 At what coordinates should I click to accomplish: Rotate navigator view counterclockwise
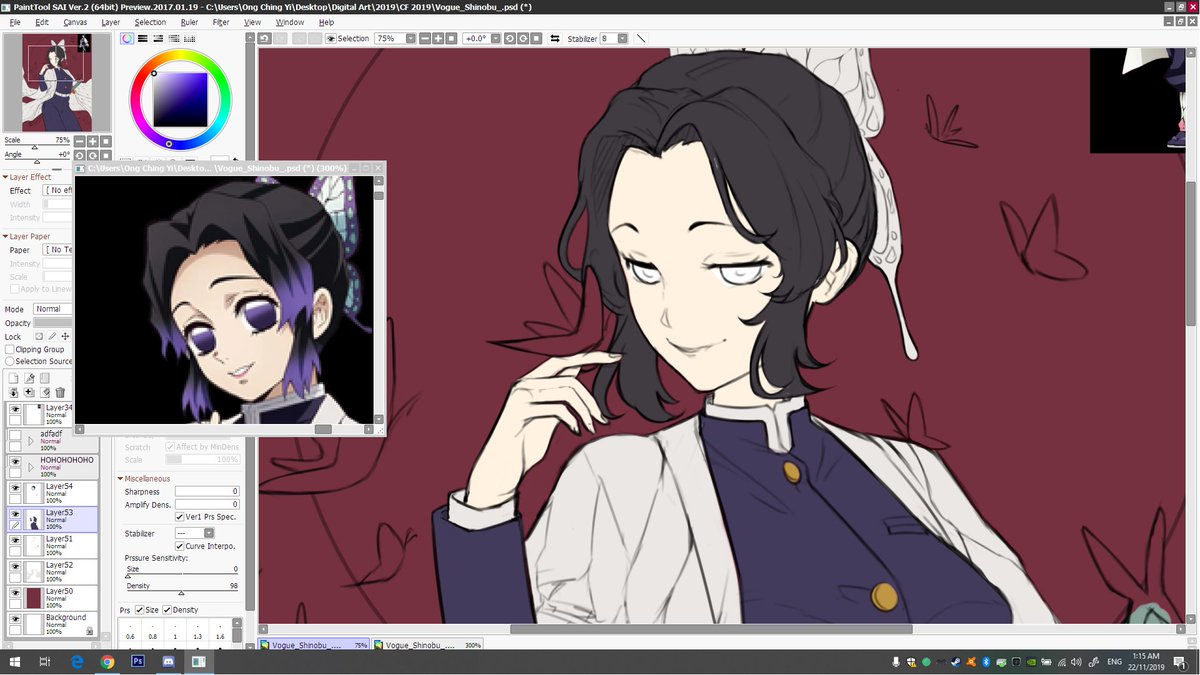[x=79, y=155]
